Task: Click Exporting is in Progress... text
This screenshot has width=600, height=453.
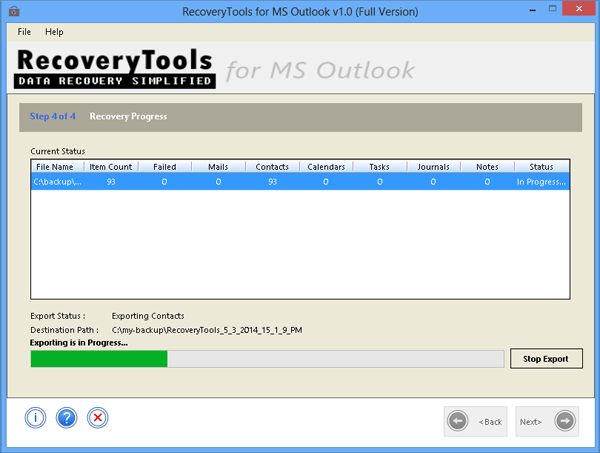Action: coord(79,342)
